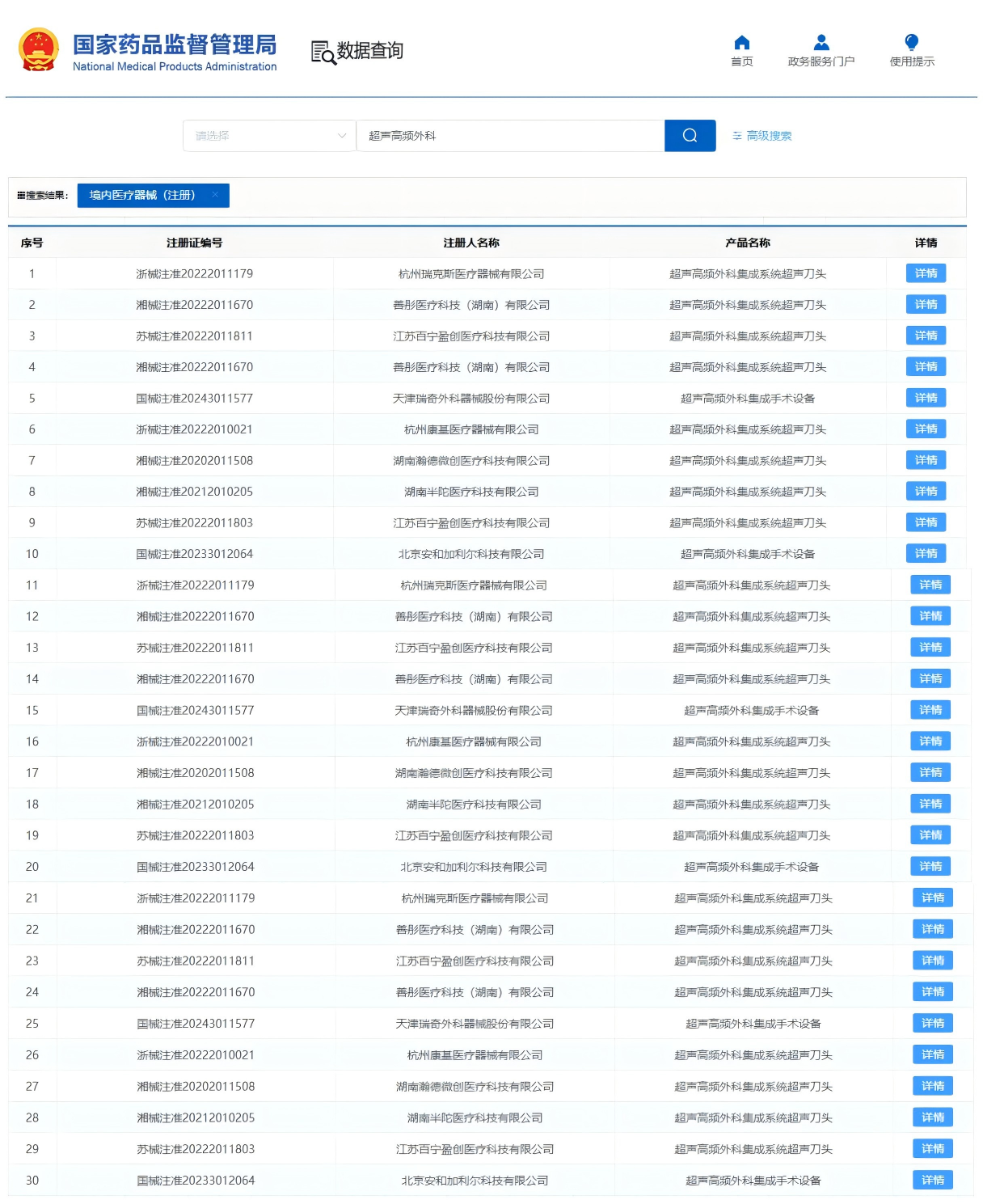The width and height of the screenshot is (983, 1204).
Task: Select the 境内医疗器械（注册） result tab
Action: click(142, 196)
